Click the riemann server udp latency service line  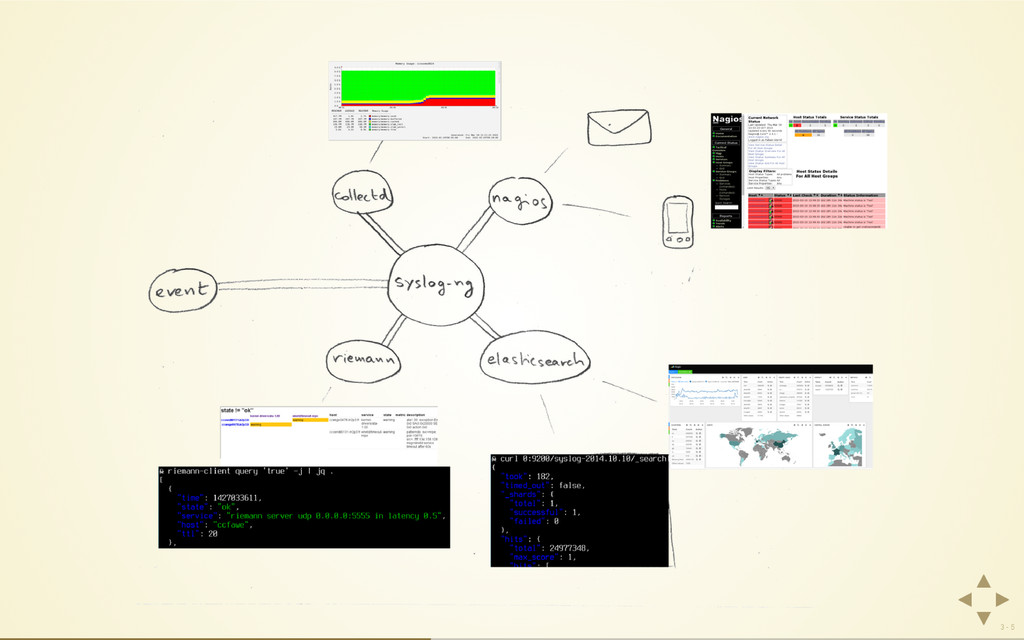point(311,516)
